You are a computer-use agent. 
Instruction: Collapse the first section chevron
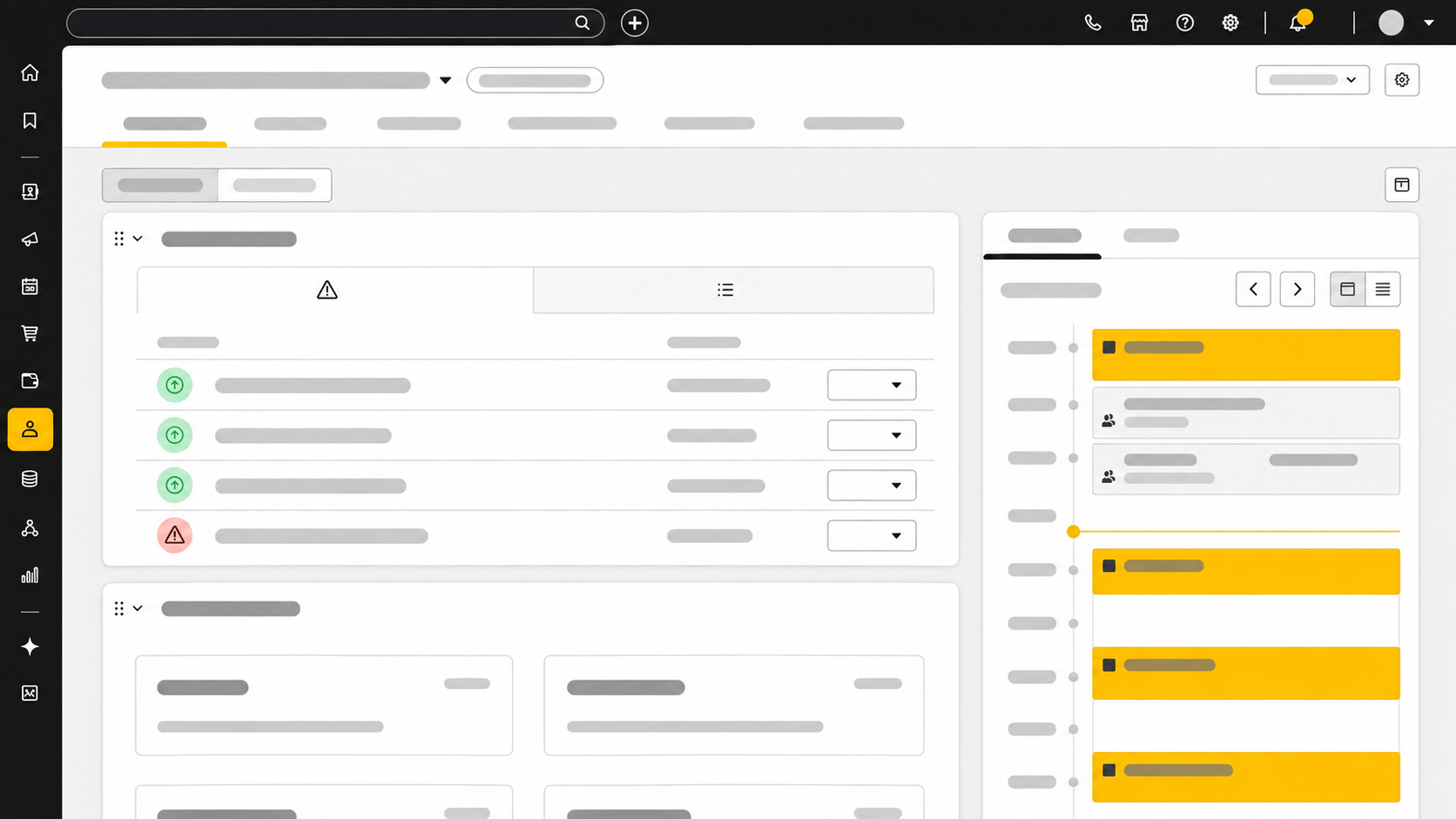click(138, 238)
